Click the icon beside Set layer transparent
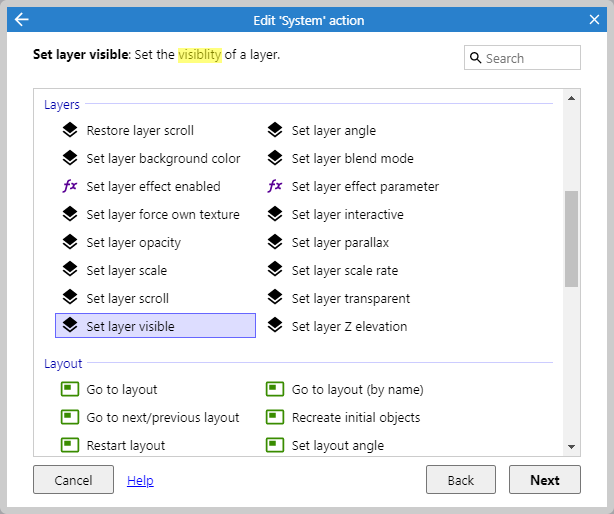The image size is (614, 514). 275,298
